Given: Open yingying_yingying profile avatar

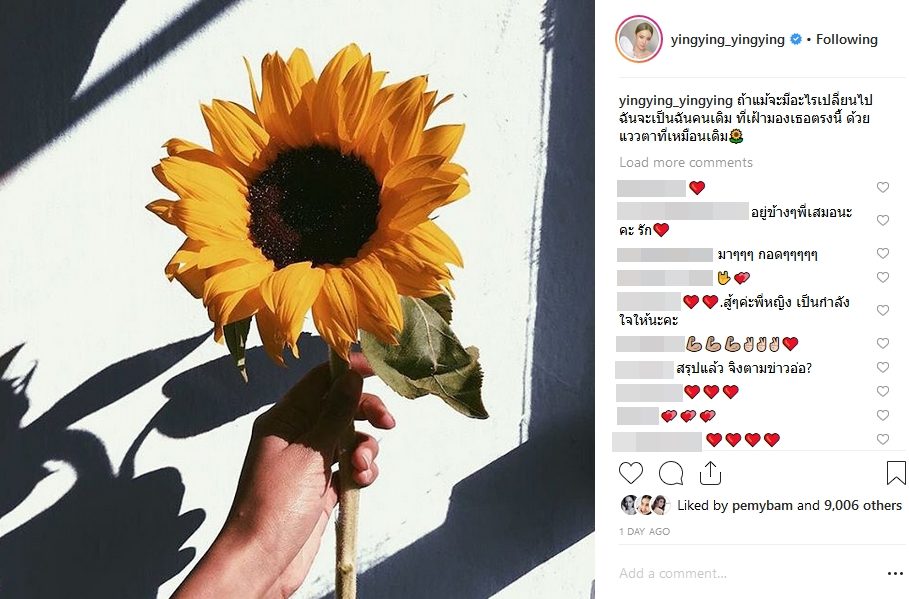Looking at the screenshot, I should point(638,39).
